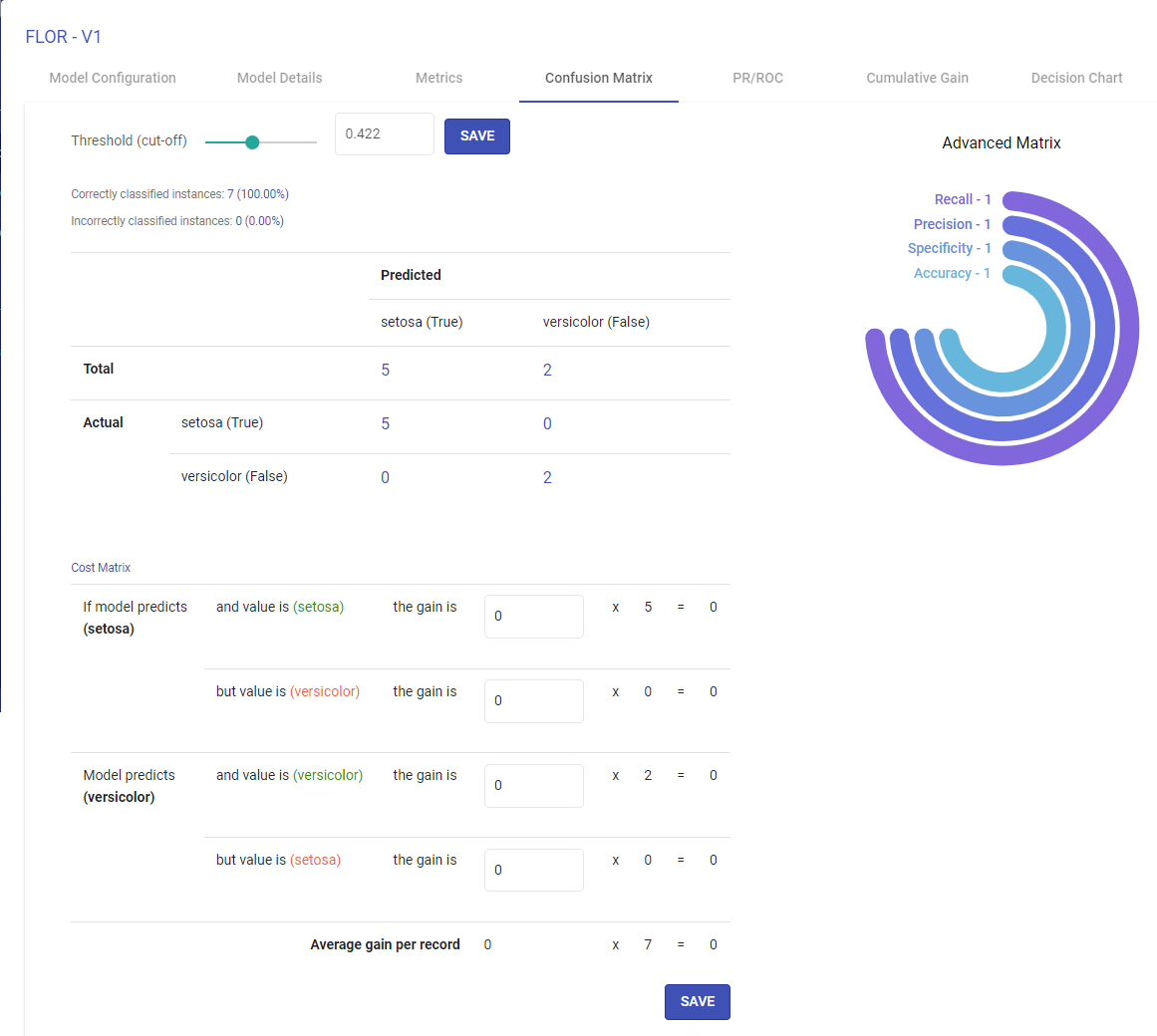1157x1036 pixels.
Task: Click the Recall - 1 legend label
Action: 961,198
